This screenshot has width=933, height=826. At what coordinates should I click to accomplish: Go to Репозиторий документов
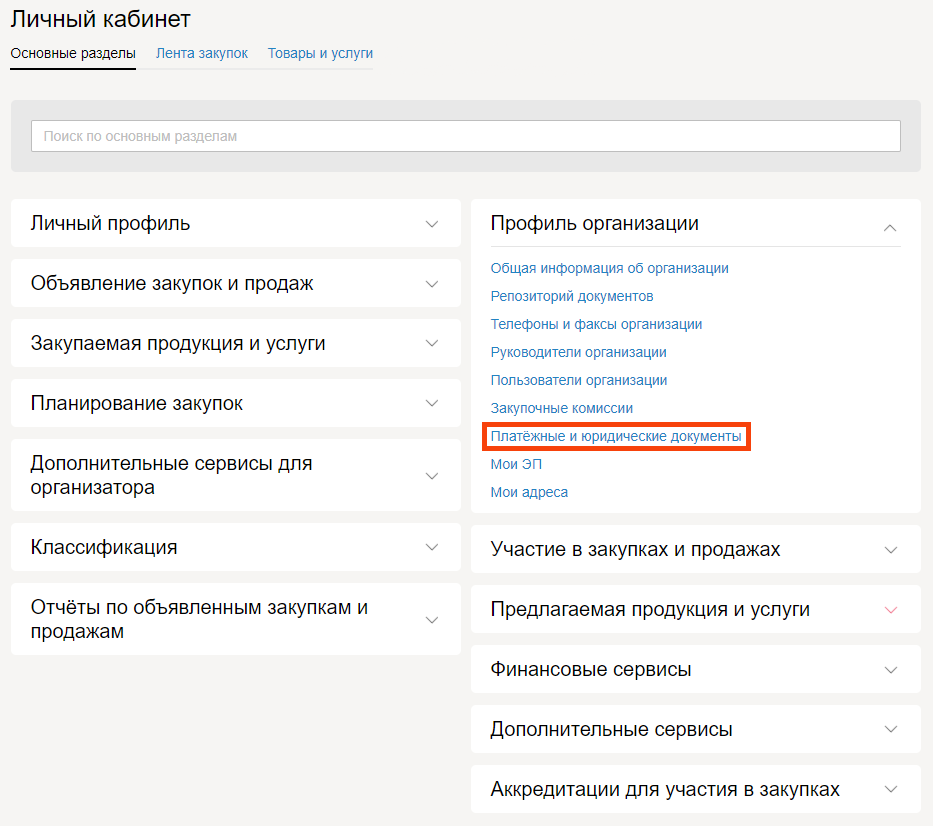[571, 296]
